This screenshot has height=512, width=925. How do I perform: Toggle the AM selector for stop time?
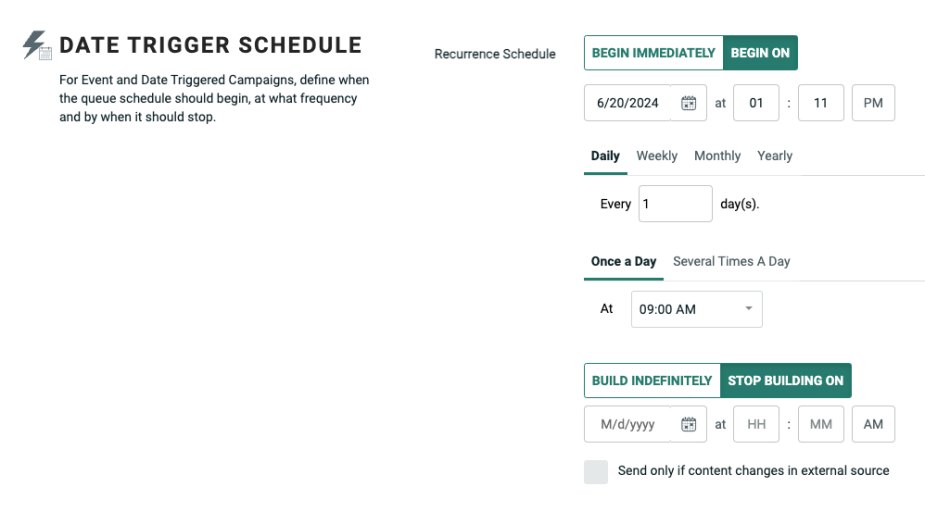(x=873, y=424)
